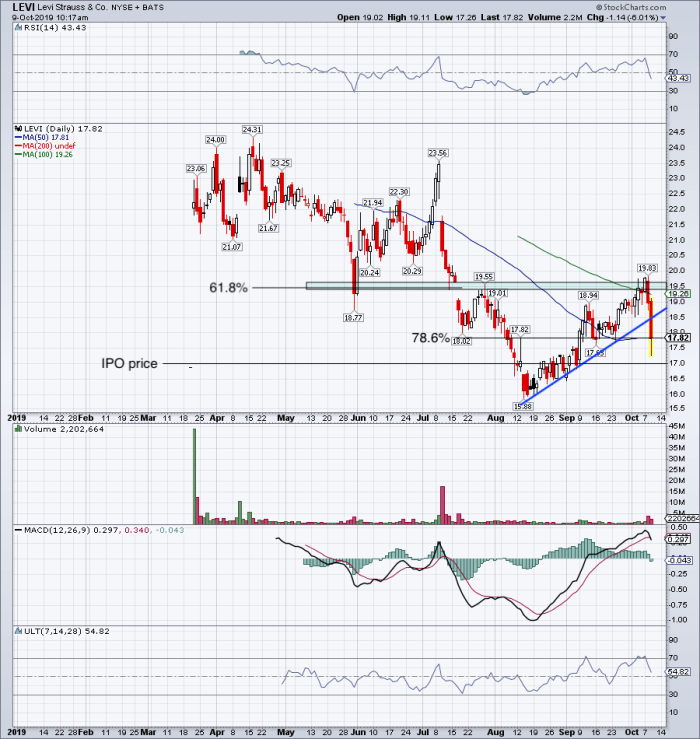Image resolution: width=700 pixels, height=739 pixels.
Task: Click the Volume 2,202,664 panel label
Action: pos(64,429)
